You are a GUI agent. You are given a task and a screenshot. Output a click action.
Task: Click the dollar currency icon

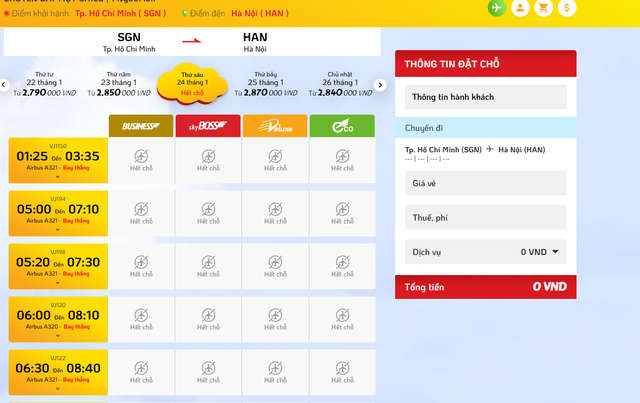click(x=567, y=7)
